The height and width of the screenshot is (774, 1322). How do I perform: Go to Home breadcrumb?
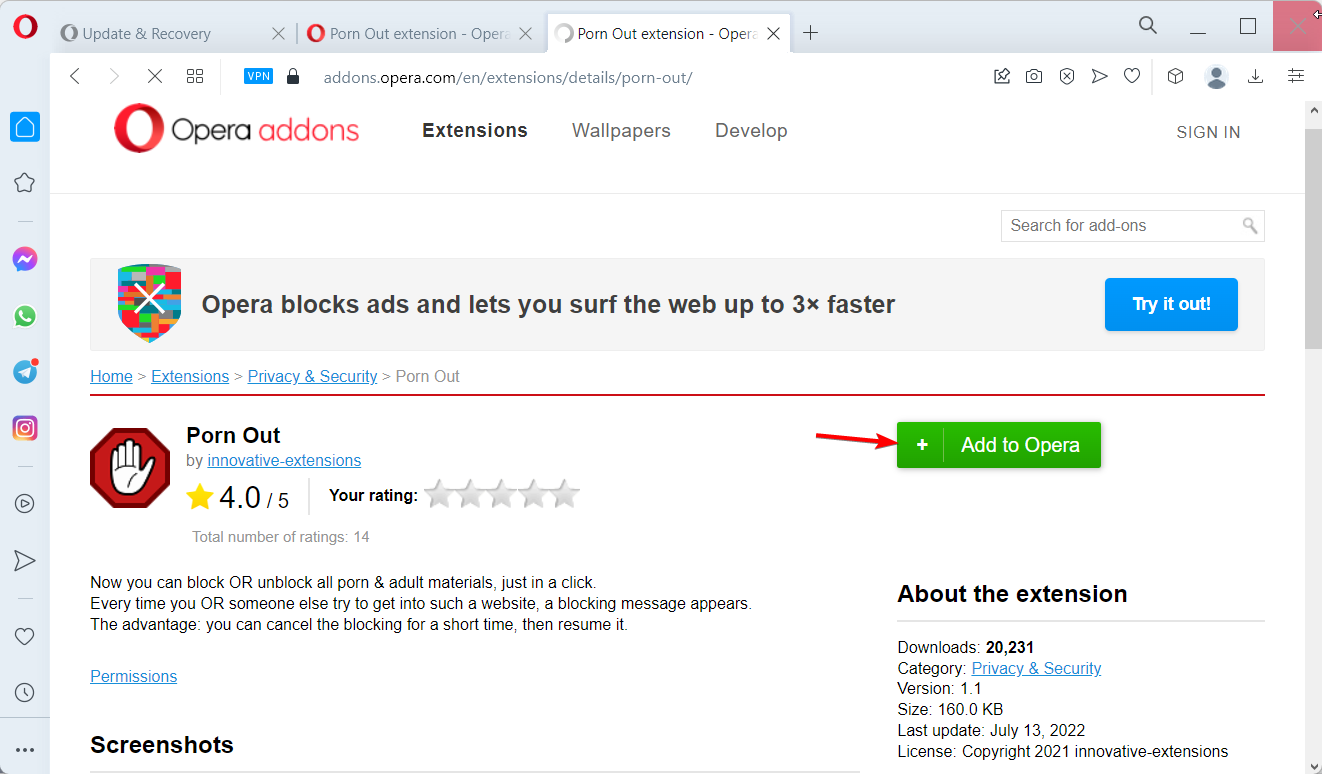click(111, 376)
